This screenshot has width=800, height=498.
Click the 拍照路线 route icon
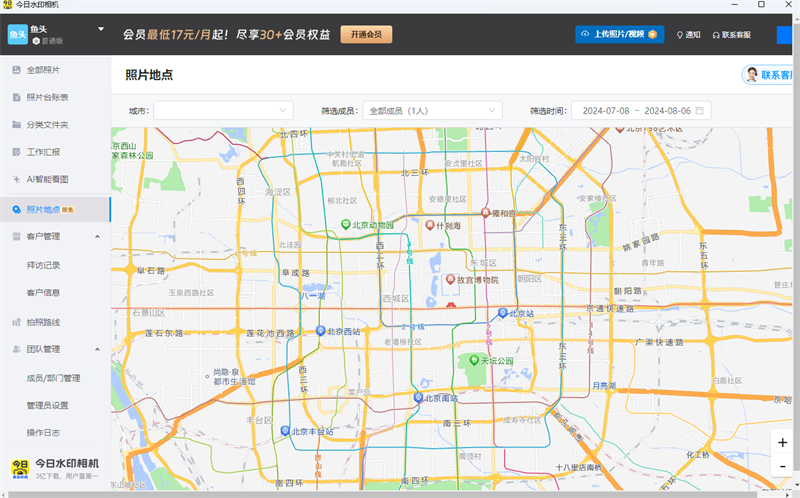[x=16, y=322]
